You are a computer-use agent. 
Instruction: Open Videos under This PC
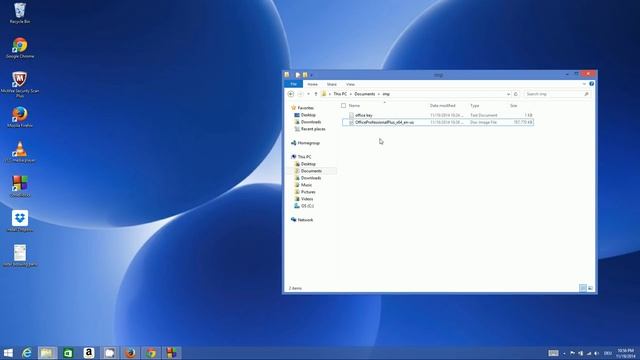(x=307, y=199)
